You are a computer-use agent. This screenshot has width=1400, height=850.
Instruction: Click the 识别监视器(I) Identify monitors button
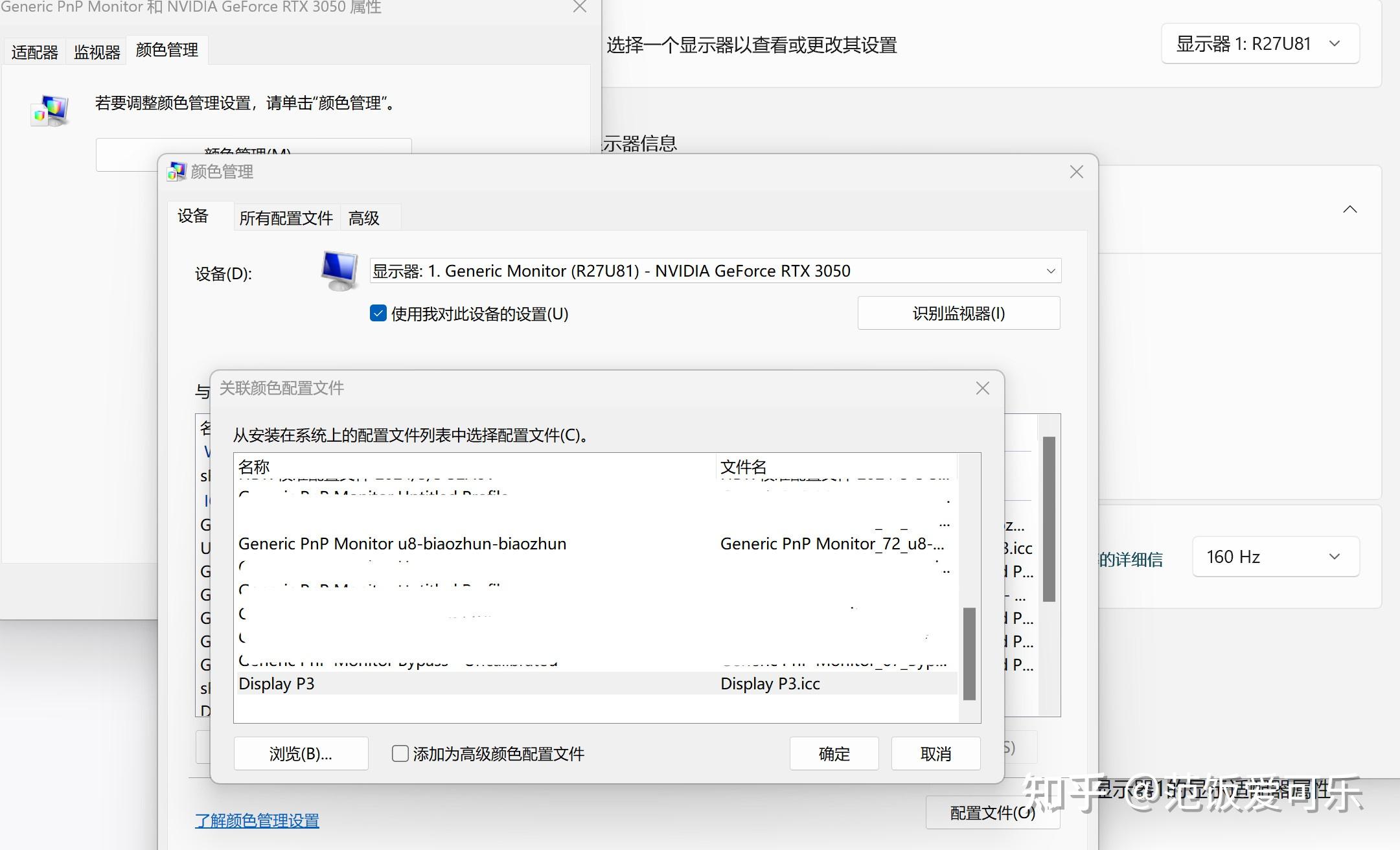click(959, 313)
